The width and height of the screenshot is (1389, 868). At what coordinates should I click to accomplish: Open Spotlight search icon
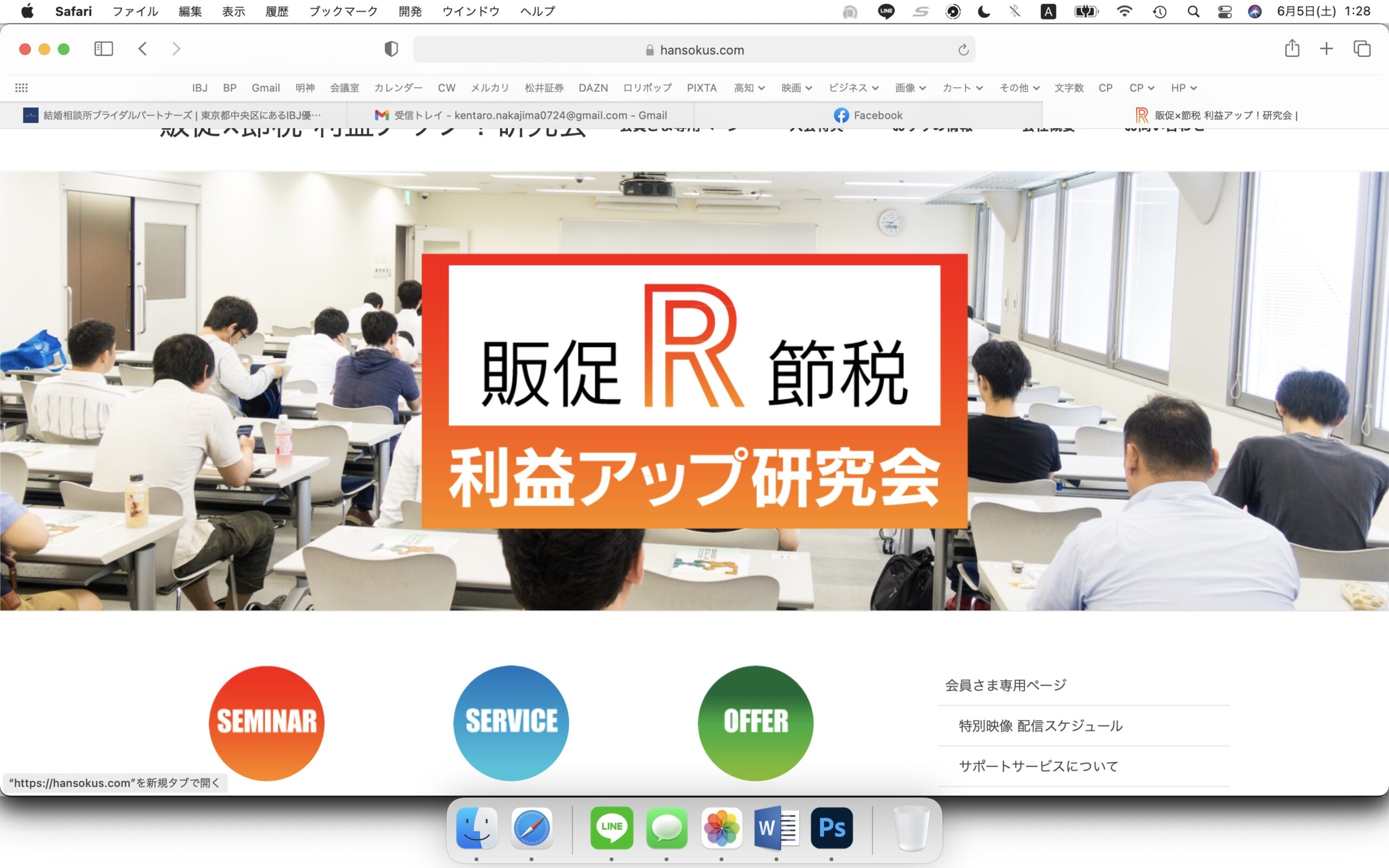[x=1193, y=11]
